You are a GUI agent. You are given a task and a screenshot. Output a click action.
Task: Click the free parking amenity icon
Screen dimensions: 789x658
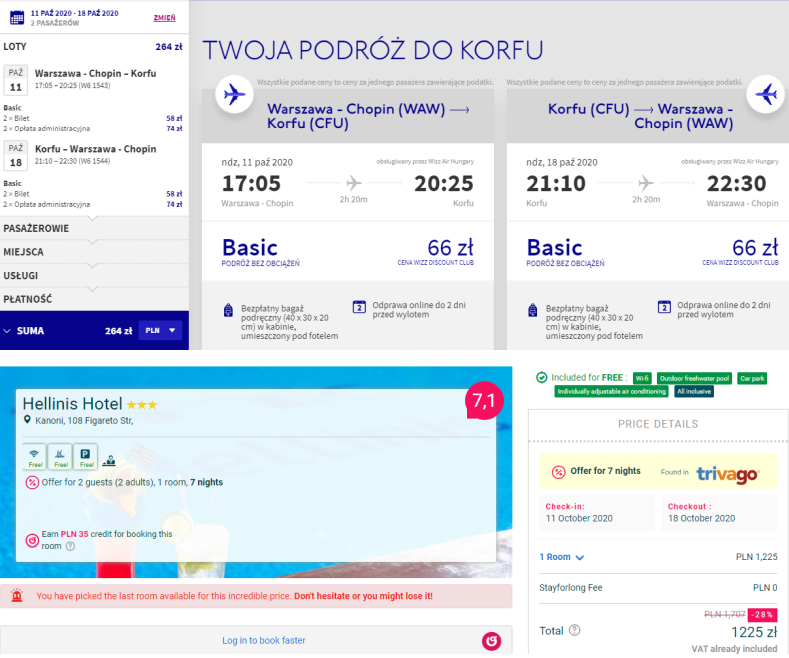pyautogui.click(x=86, y=457)
